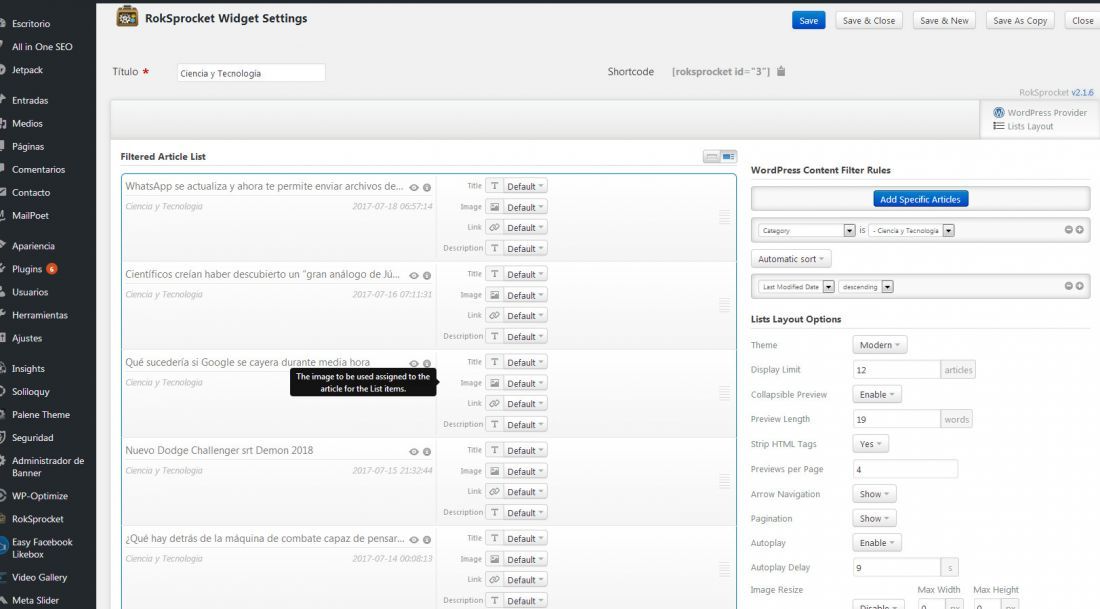This screenshot has width=1100, height=609.
Task: Show info for the WhatsApp article
Action: point(427,187)
